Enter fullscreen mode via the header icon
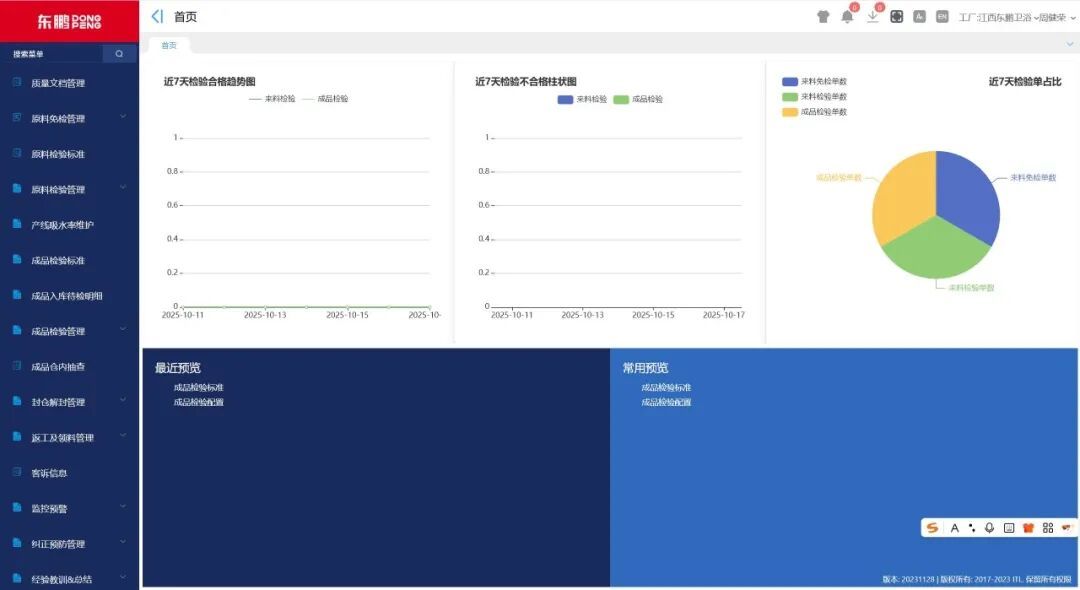Viewport: 1080px width, 590px height. [x=897, y=17]
